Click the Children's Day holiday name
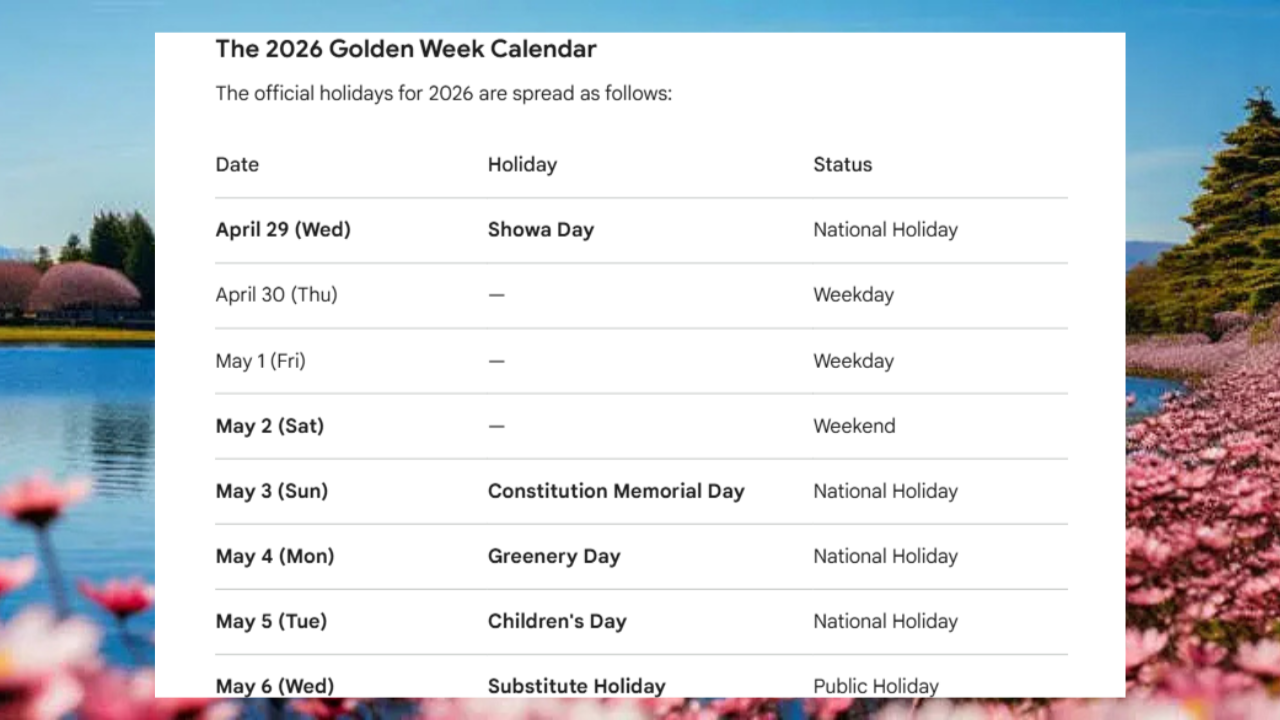The width and height of the screenshot is (1280, 720). (557, 621)
